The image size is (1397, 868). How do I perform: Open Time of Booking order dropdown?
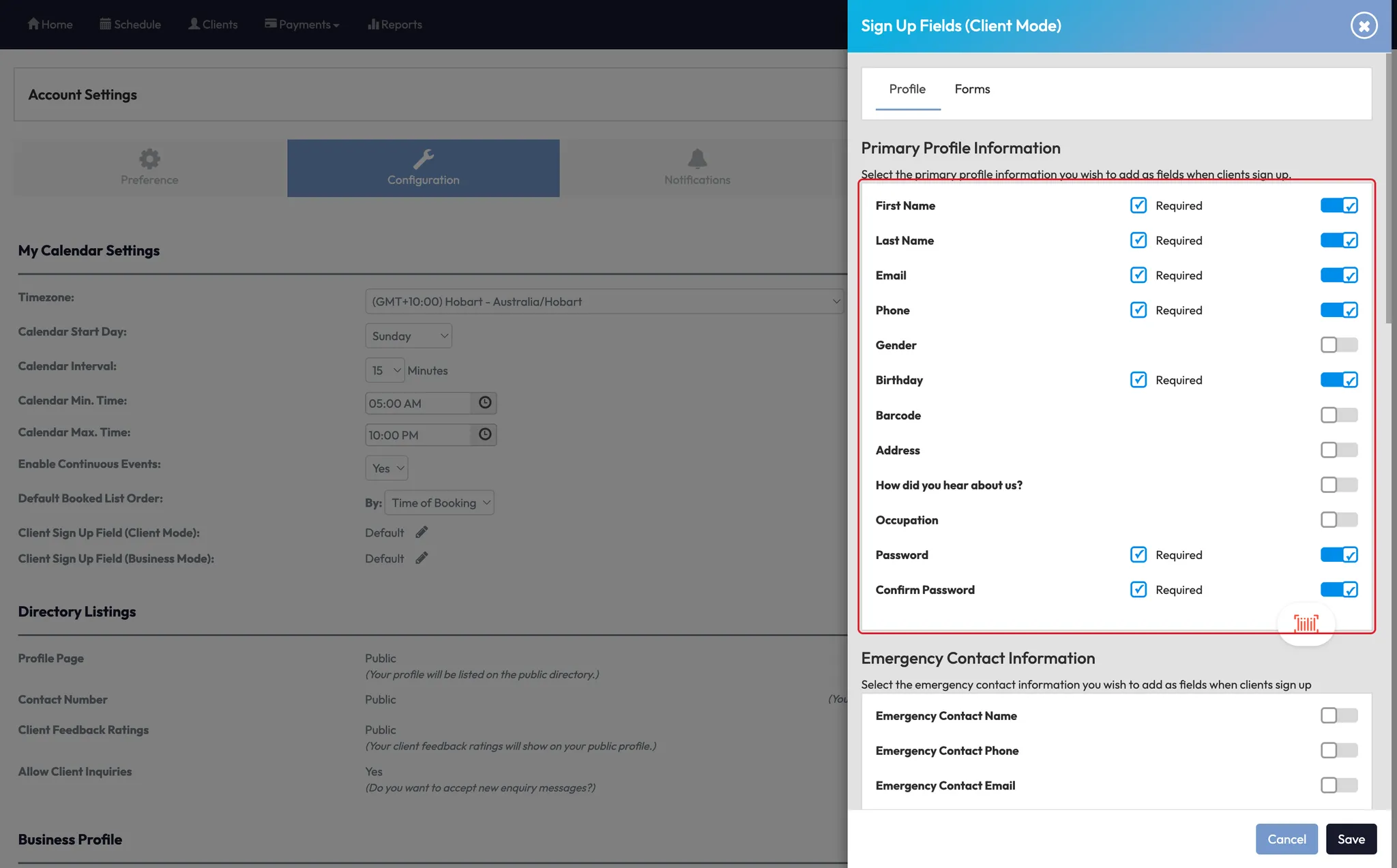click(x=439, y=503)
